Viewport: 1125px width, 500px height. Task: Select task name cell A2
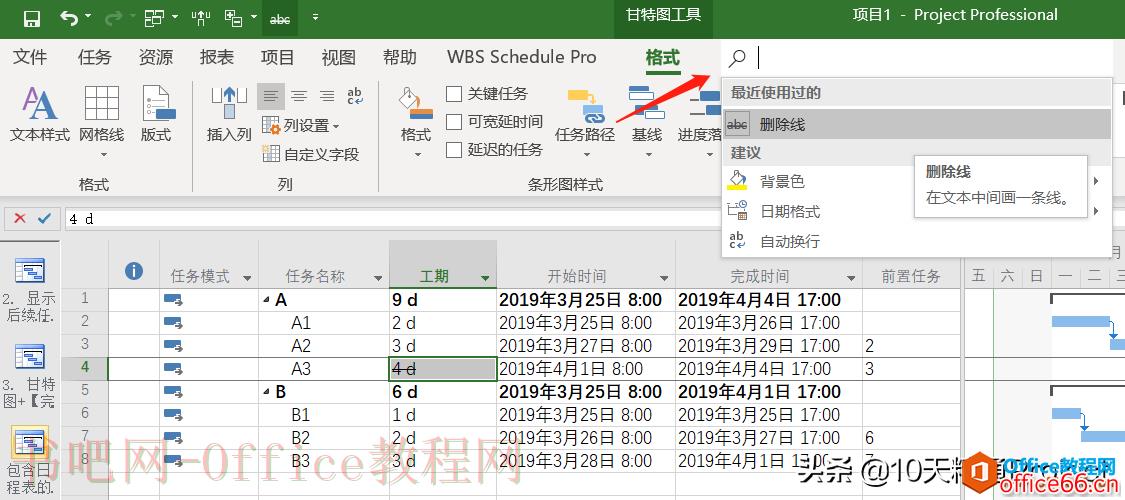(x=324, y=346)
